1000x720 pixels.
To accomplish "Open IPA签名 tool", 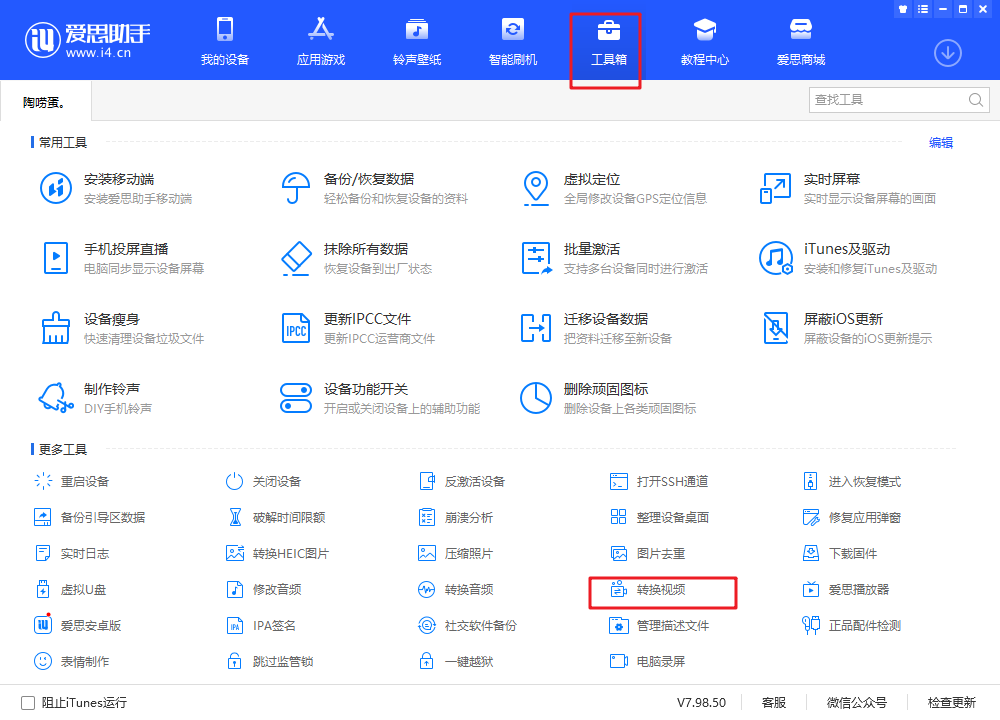I will (x=261, y=626).
